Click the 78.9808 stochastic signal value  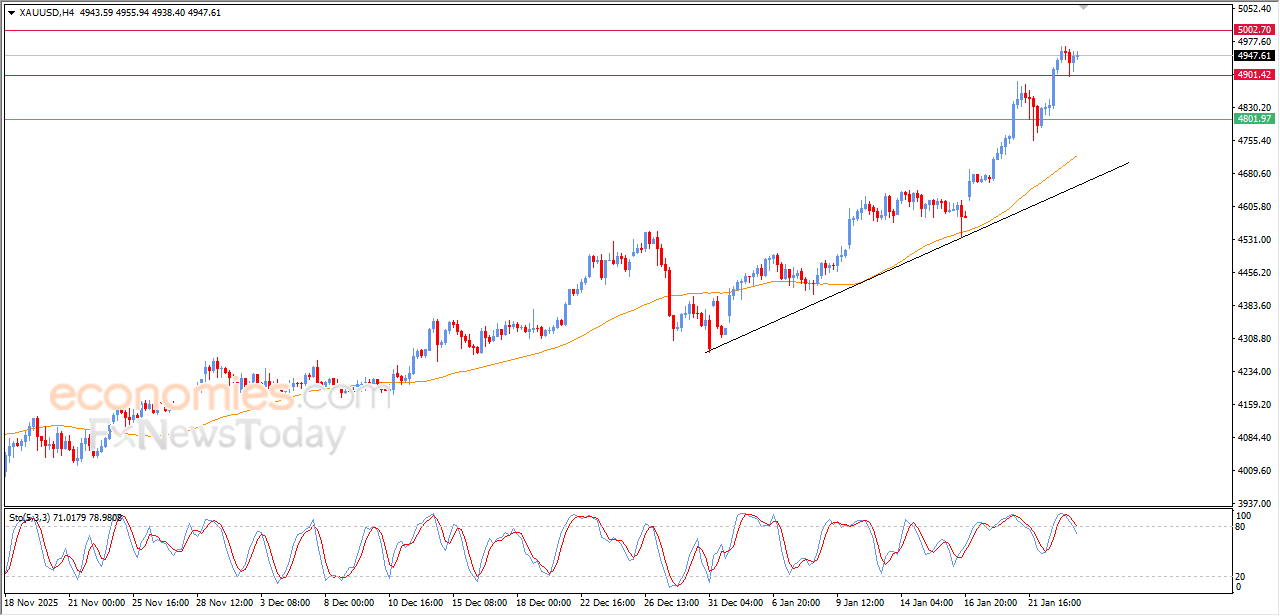(x=107, y=517)
